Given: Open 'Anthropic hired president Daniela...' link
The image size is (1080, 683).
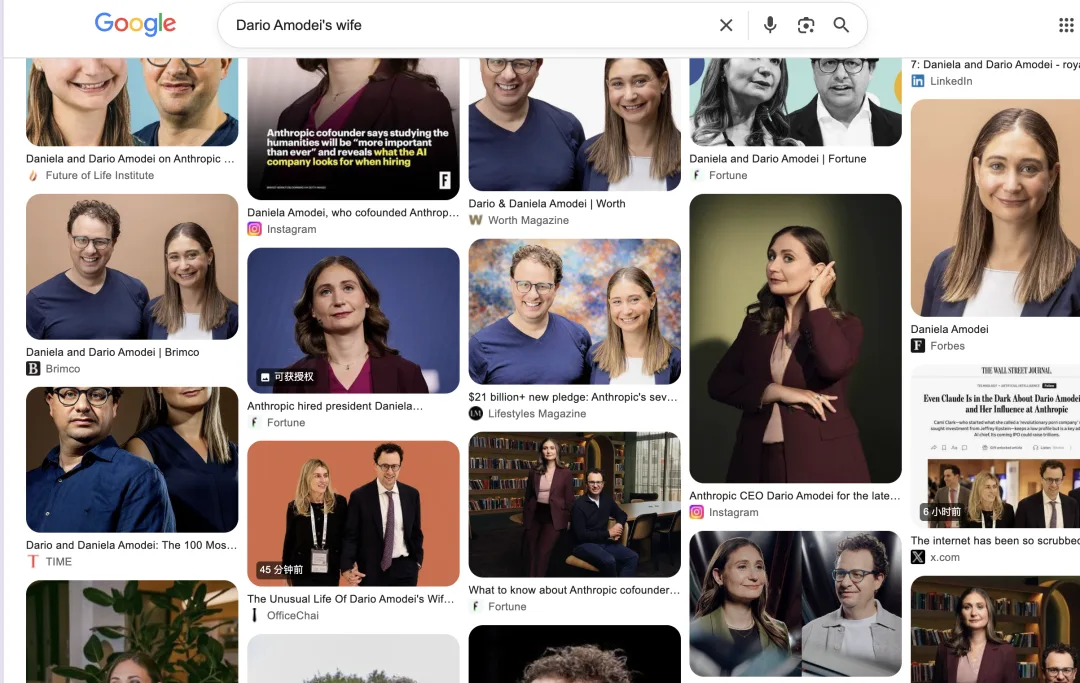Looking at the screenshot, I should point(335,406).
